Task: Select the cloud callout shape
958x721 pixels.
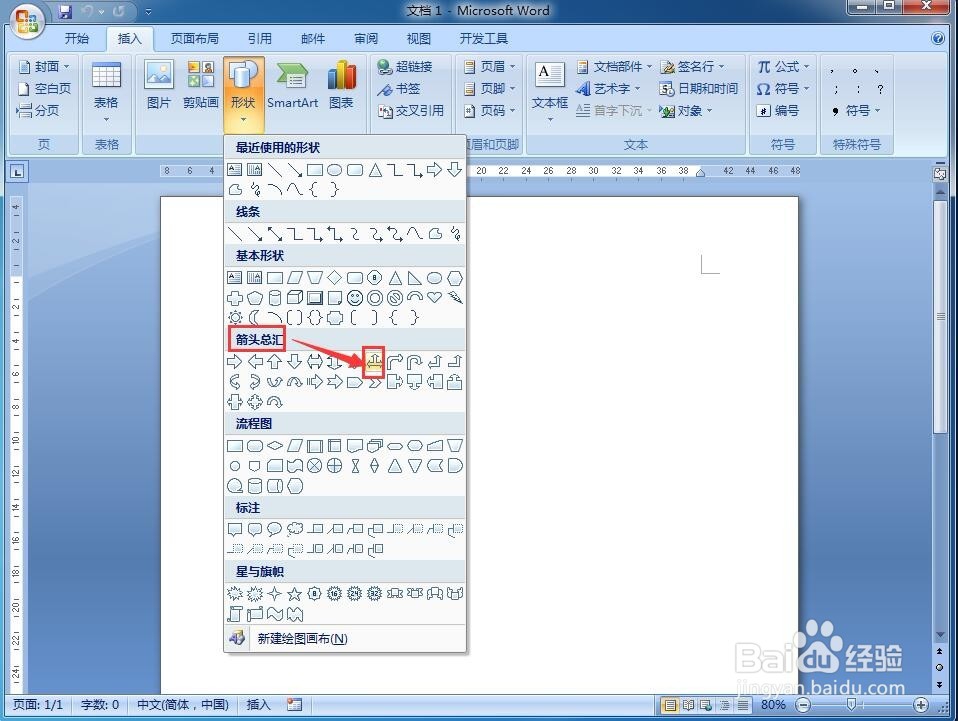Action: point(294,529)
